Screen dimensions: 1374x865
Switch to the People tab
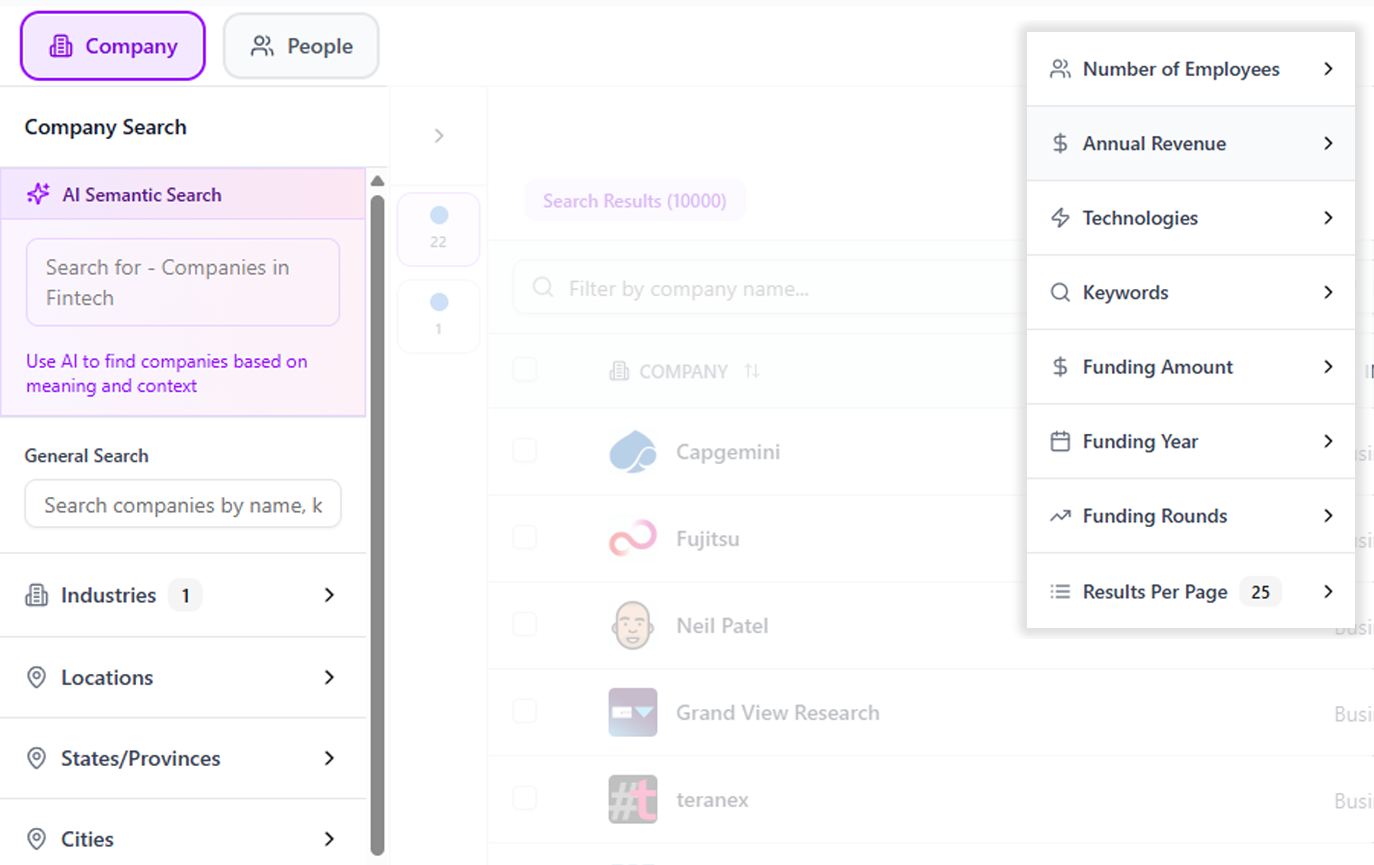click(301, 46)
